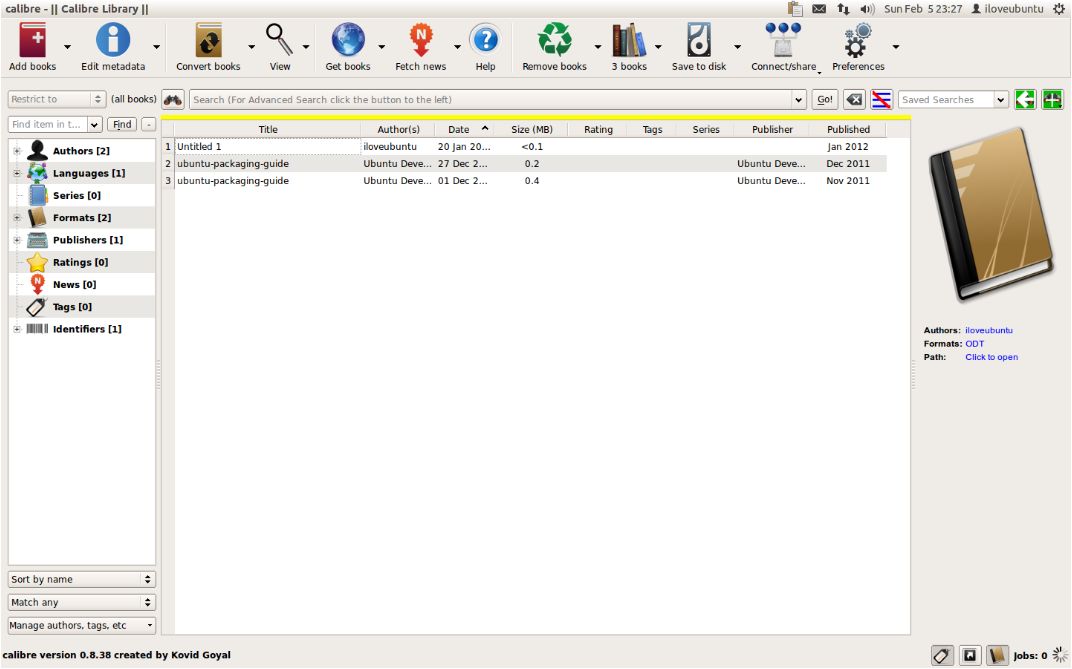Sort by Date column header

[x=464, y=130]
